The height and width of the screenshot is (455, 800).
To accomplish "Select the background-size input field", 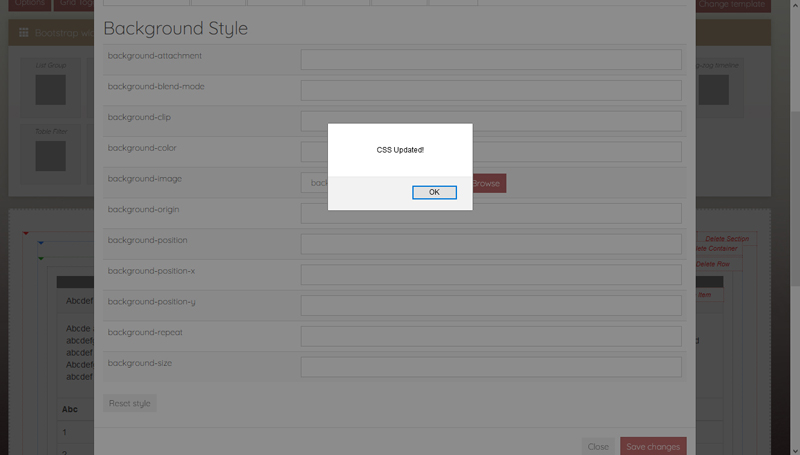I will 490,367.
